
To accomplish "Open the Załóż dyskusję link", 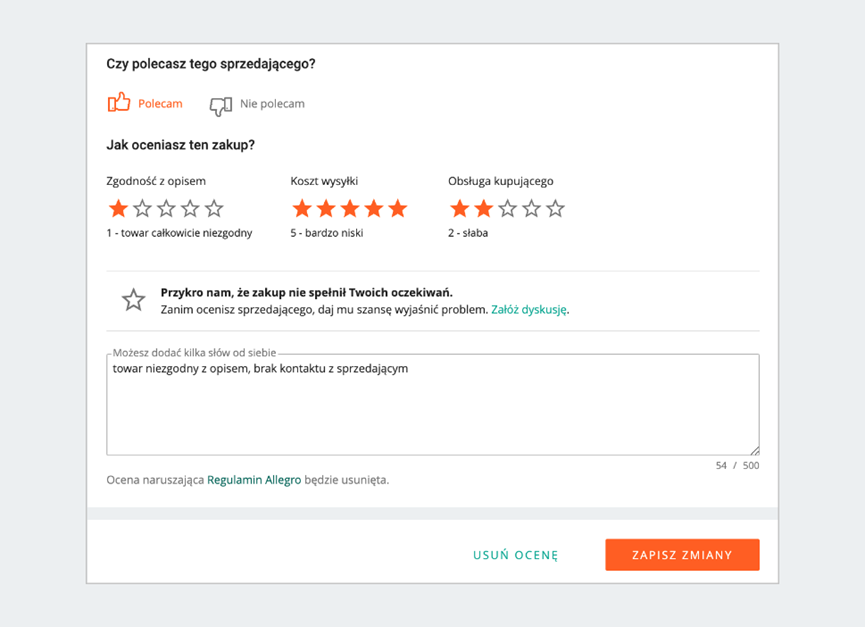I will coord(528,310).
